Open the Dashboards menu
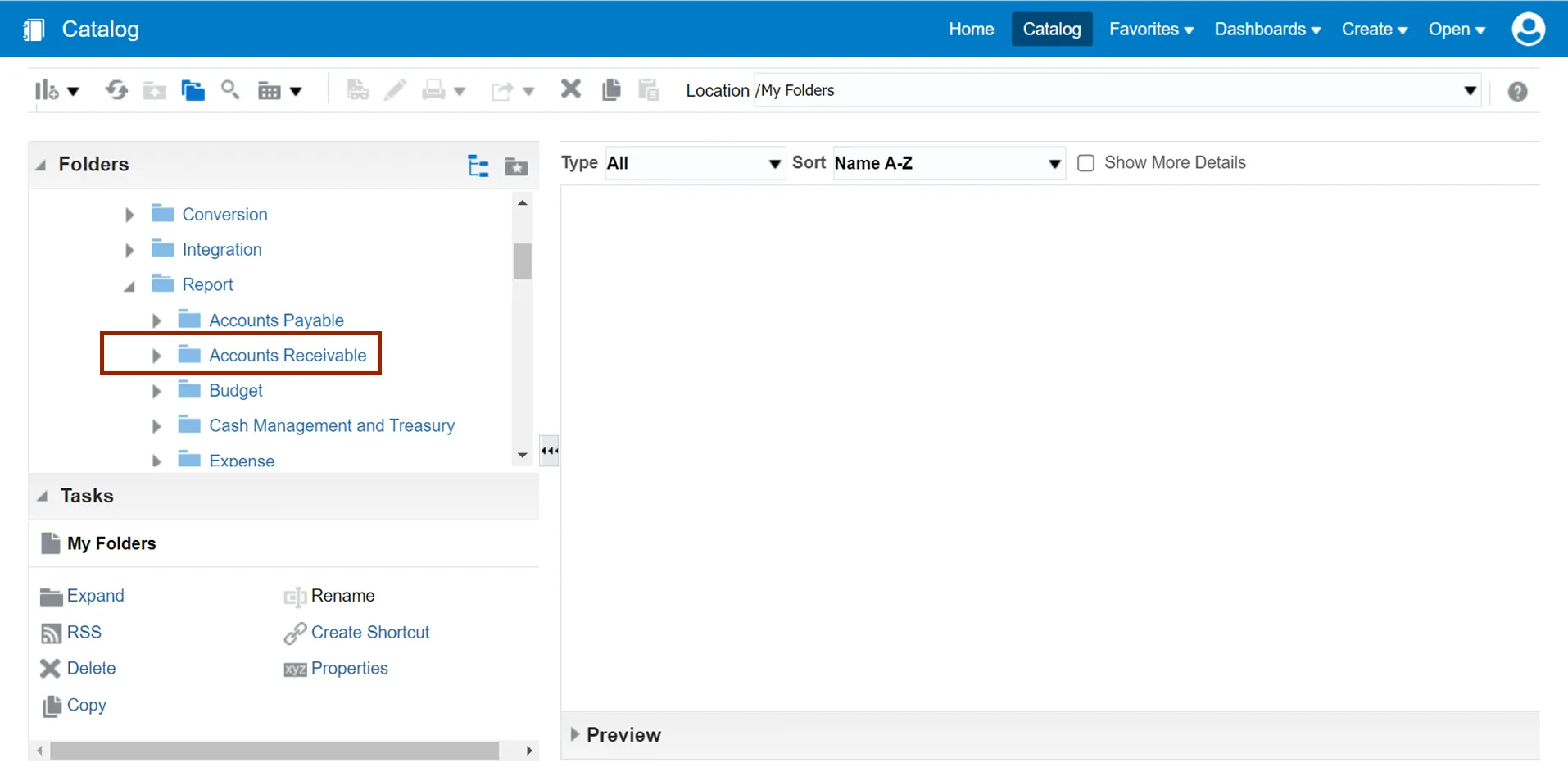This screenshot has width=1568, height=781. point(1267,30)
